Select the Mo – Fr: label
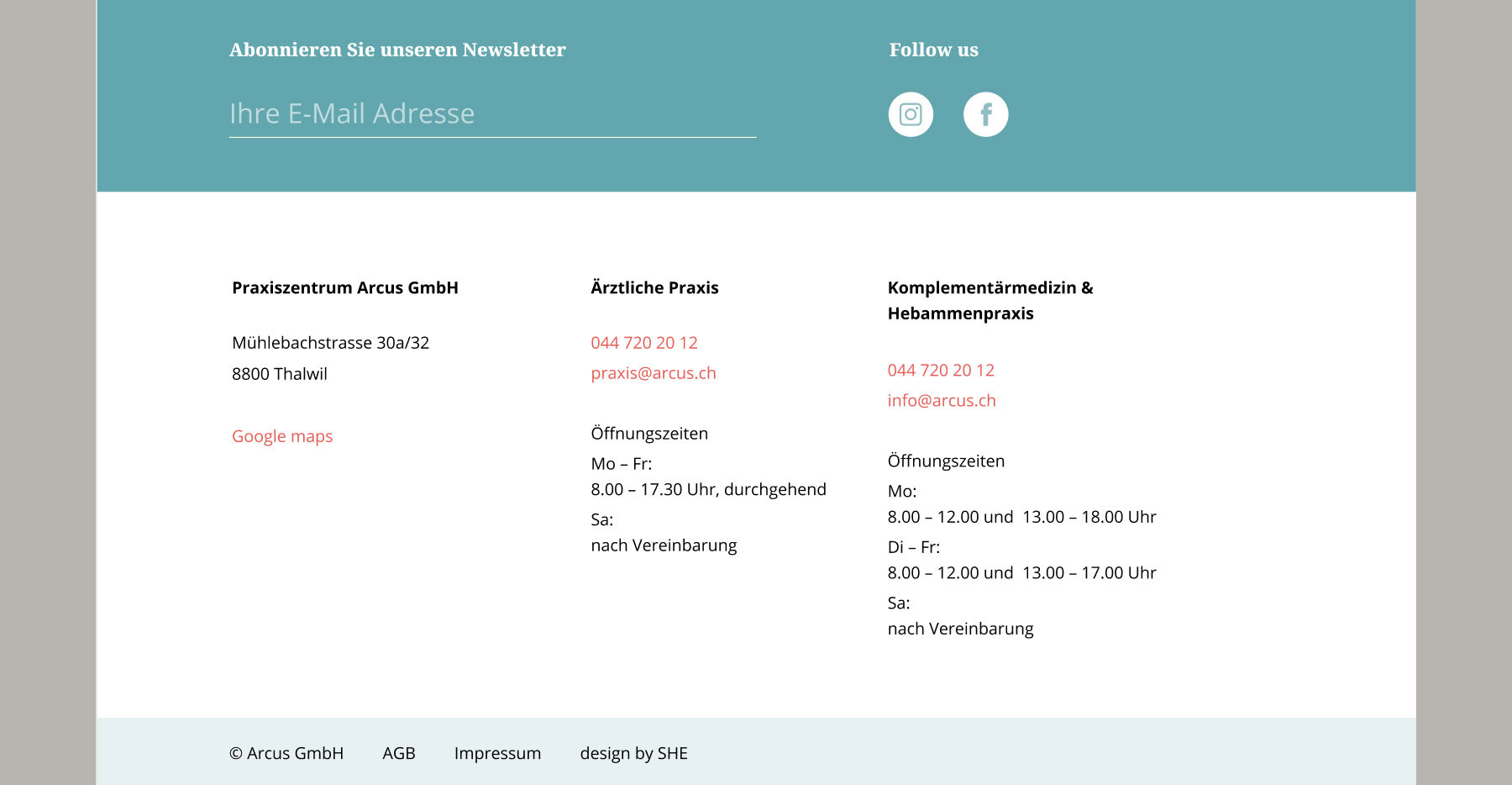 622,464
